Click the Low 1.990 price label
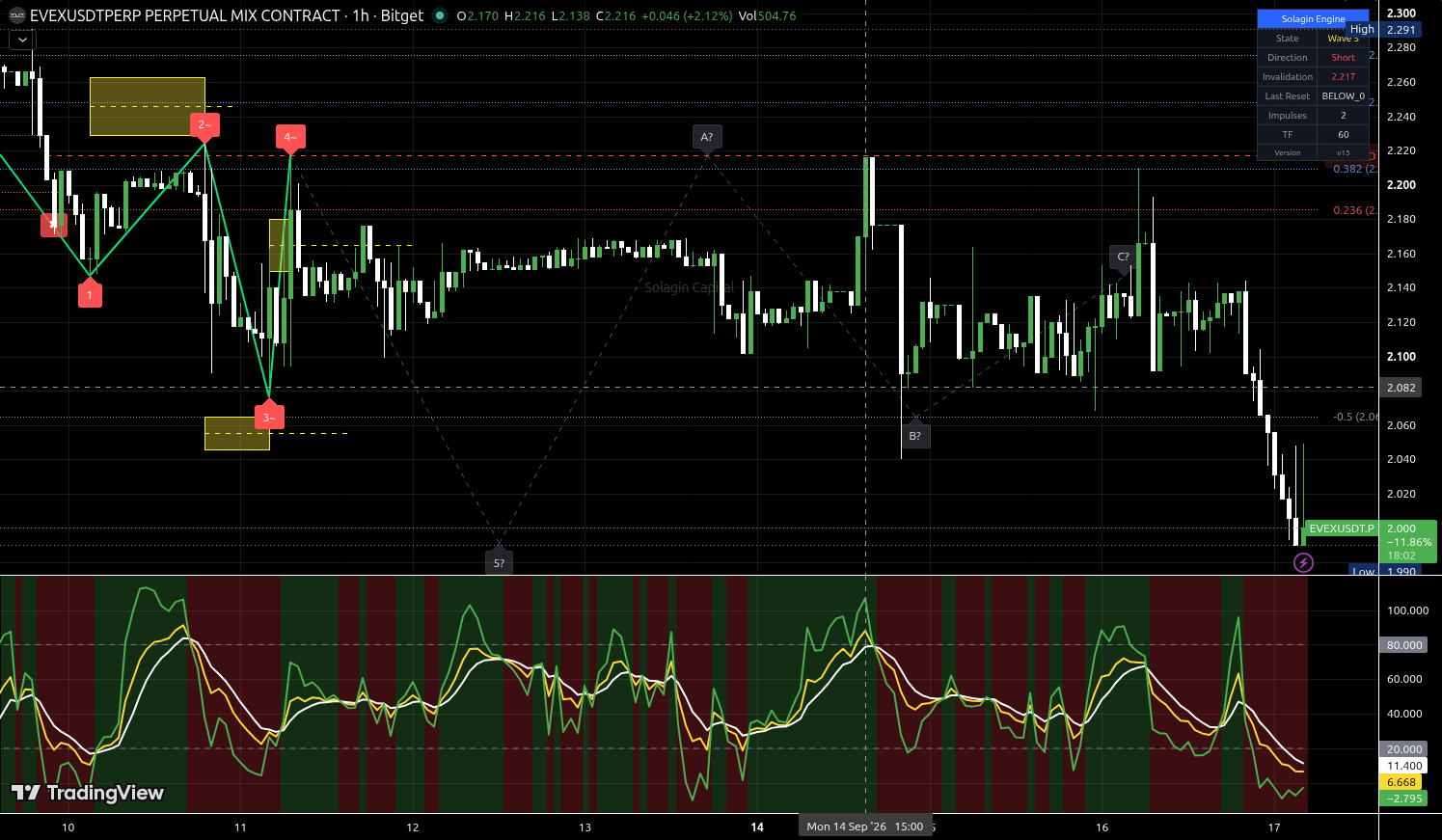 [x=1384, y=571]
